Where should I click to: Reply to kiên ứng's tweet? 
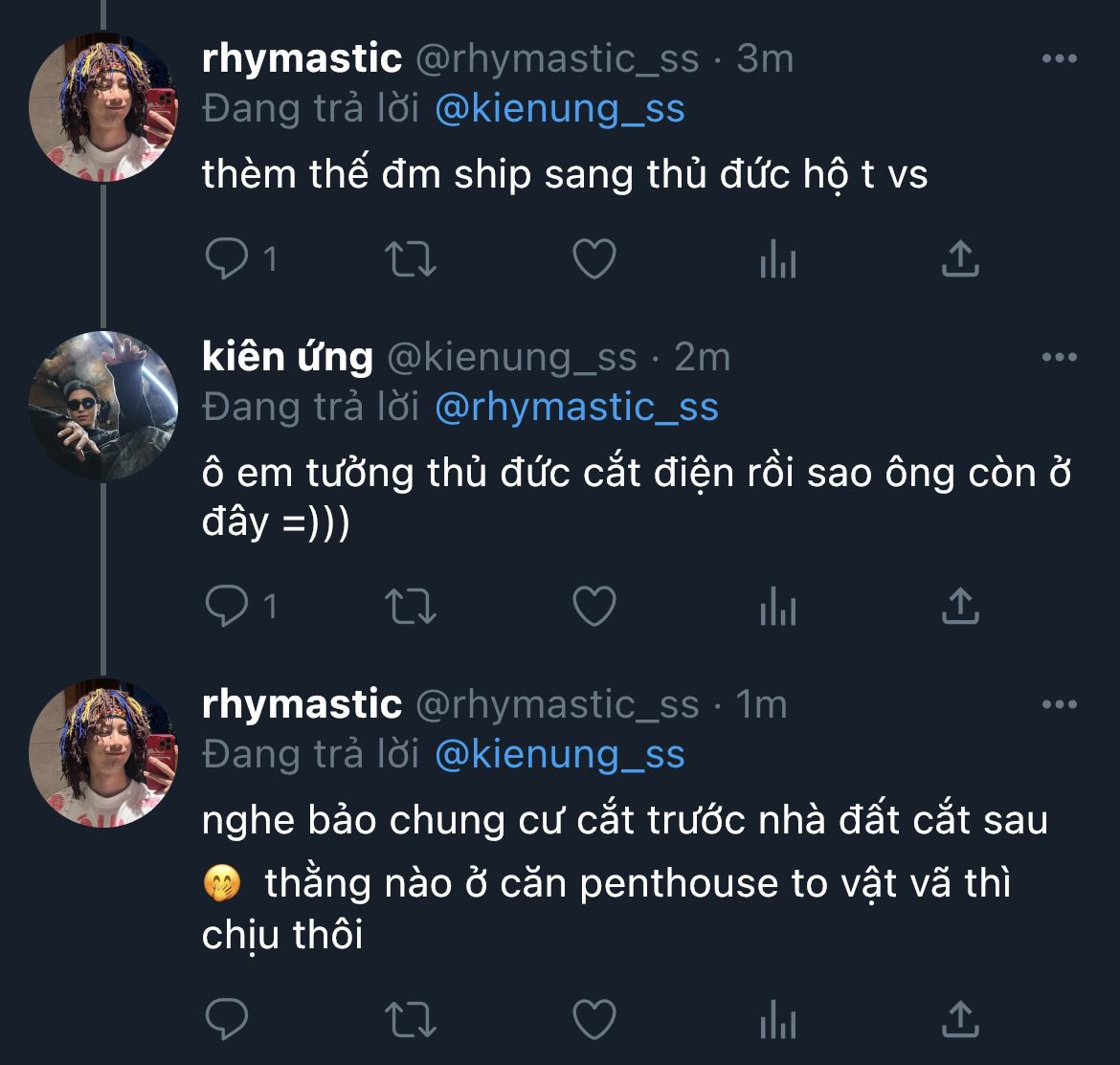[227, 606]
